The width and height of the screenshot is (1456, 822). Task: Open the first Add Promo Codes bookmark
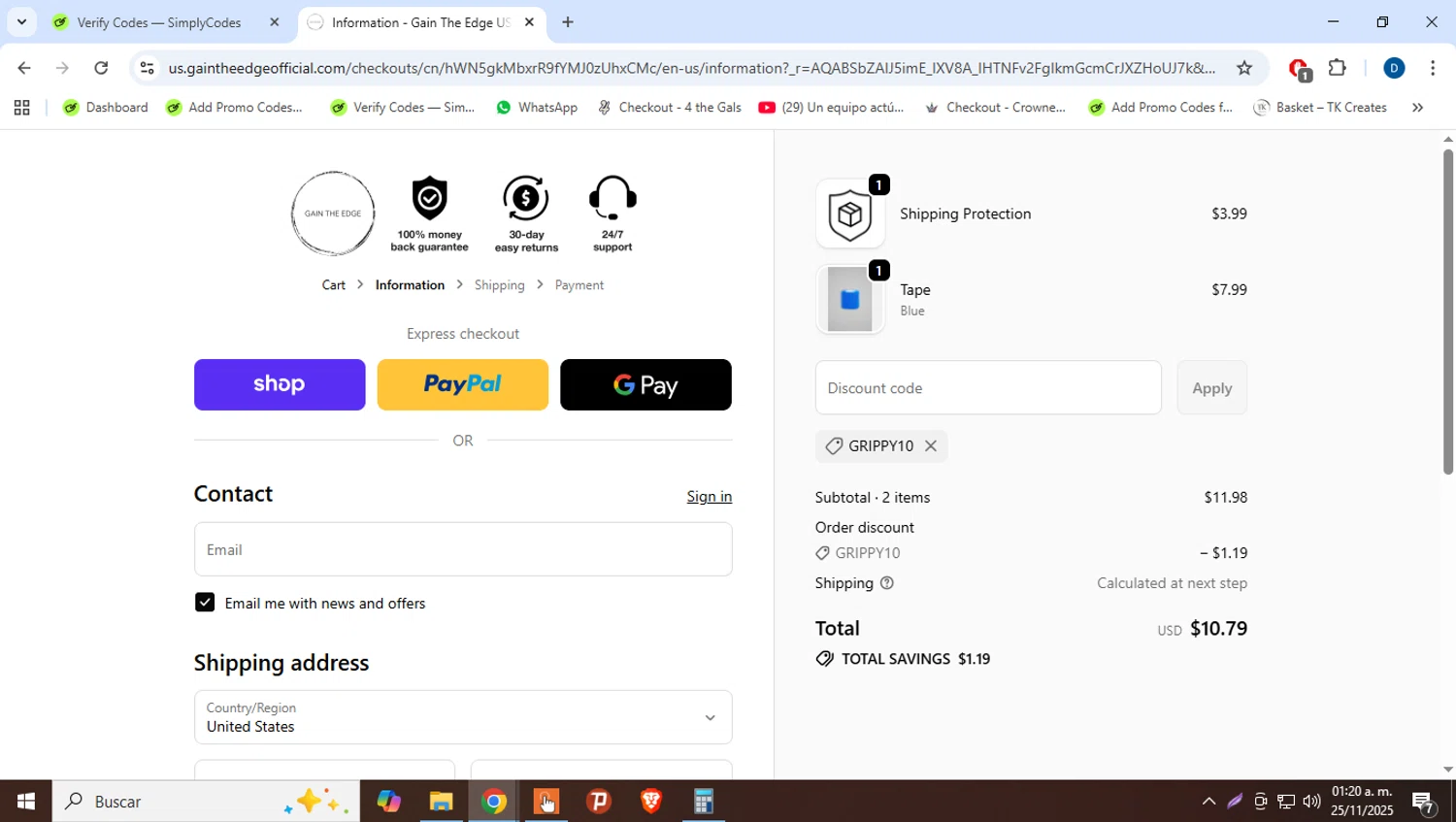[x=235, y=108]
